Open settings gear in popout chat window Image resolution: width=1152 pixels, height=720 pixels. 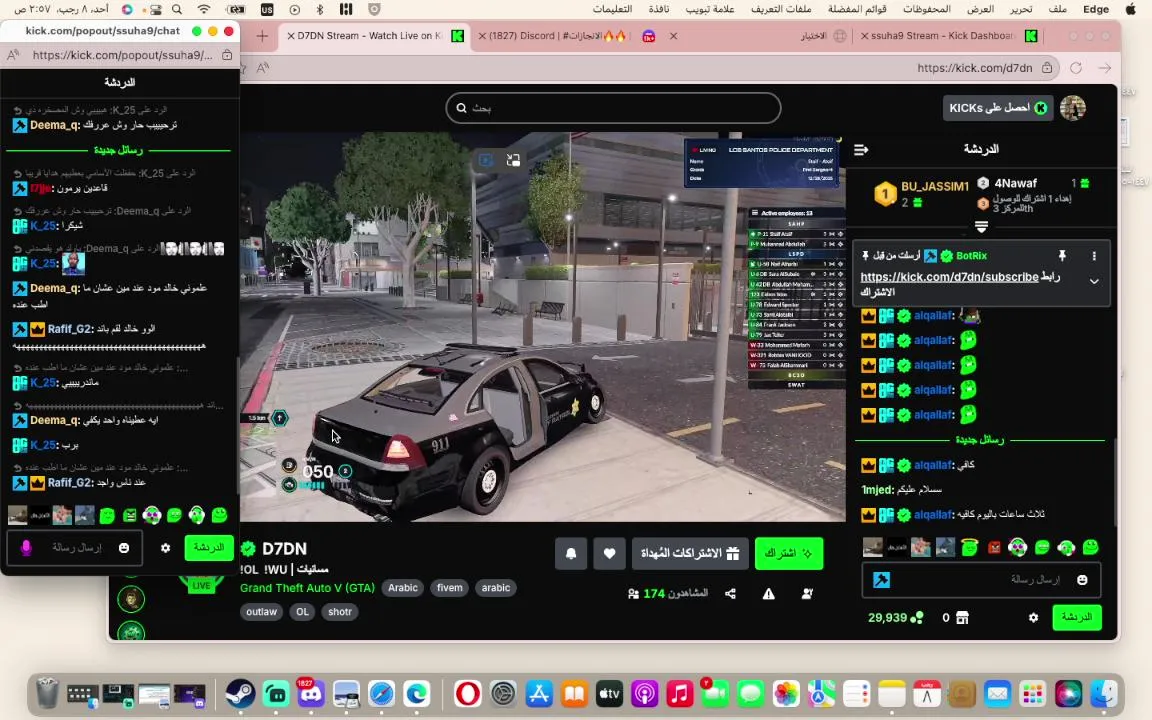[165, 547]
